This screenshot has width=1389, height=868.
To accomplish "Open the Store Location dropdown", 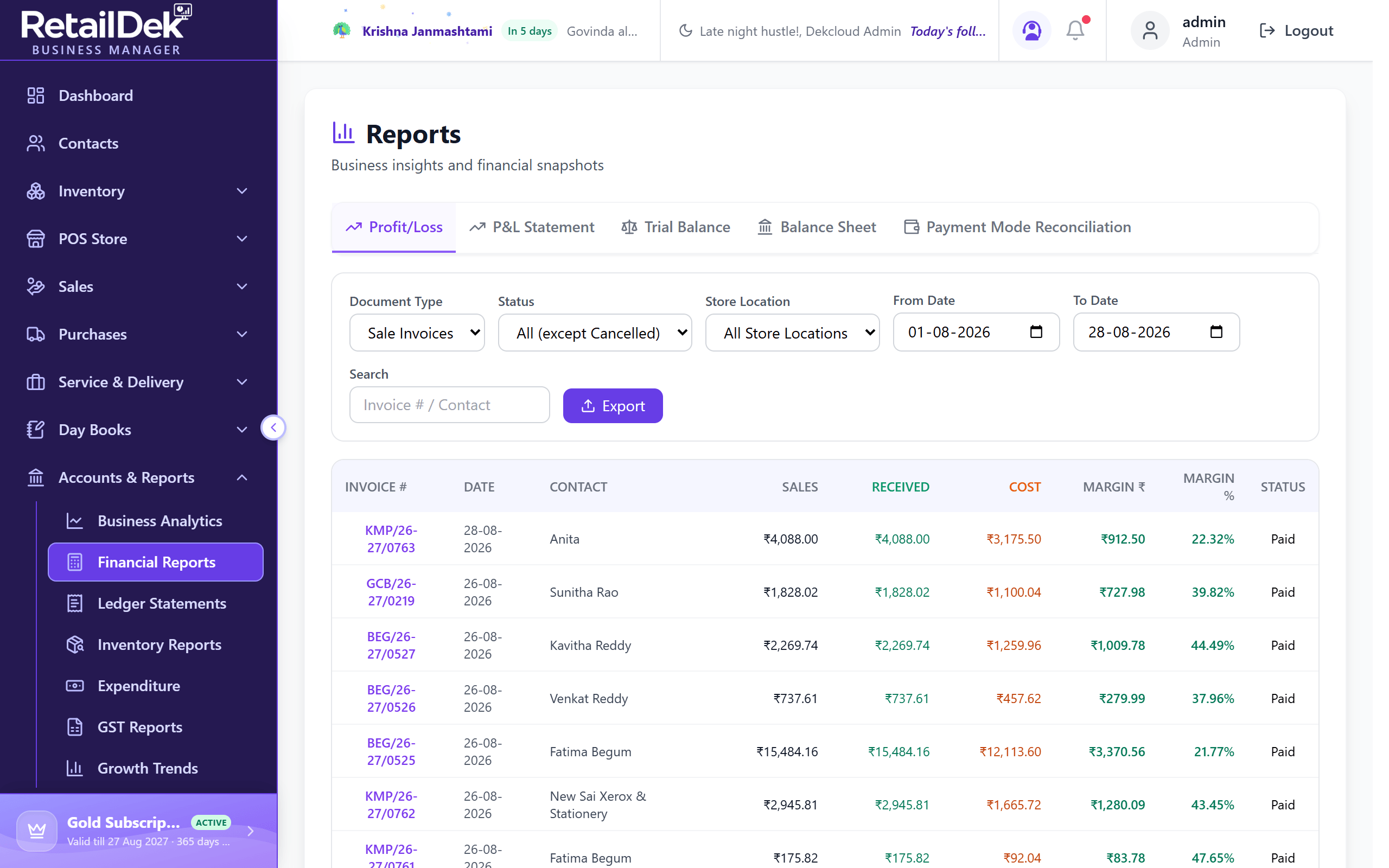I will click(792, 333).
